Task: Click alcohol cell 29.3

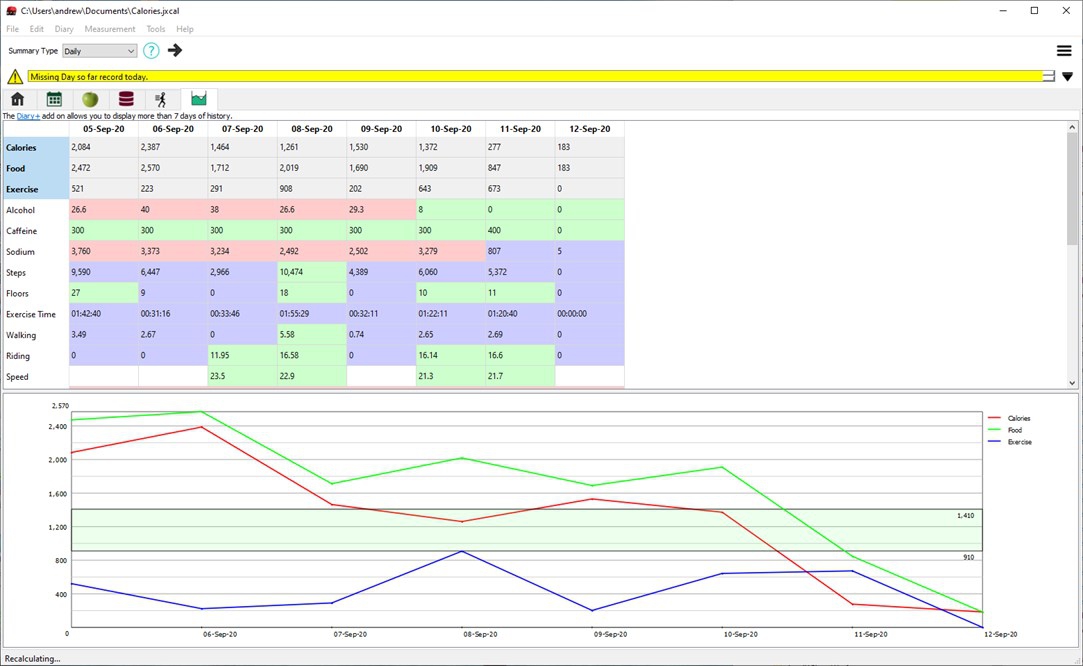Action: click(381, 209)
